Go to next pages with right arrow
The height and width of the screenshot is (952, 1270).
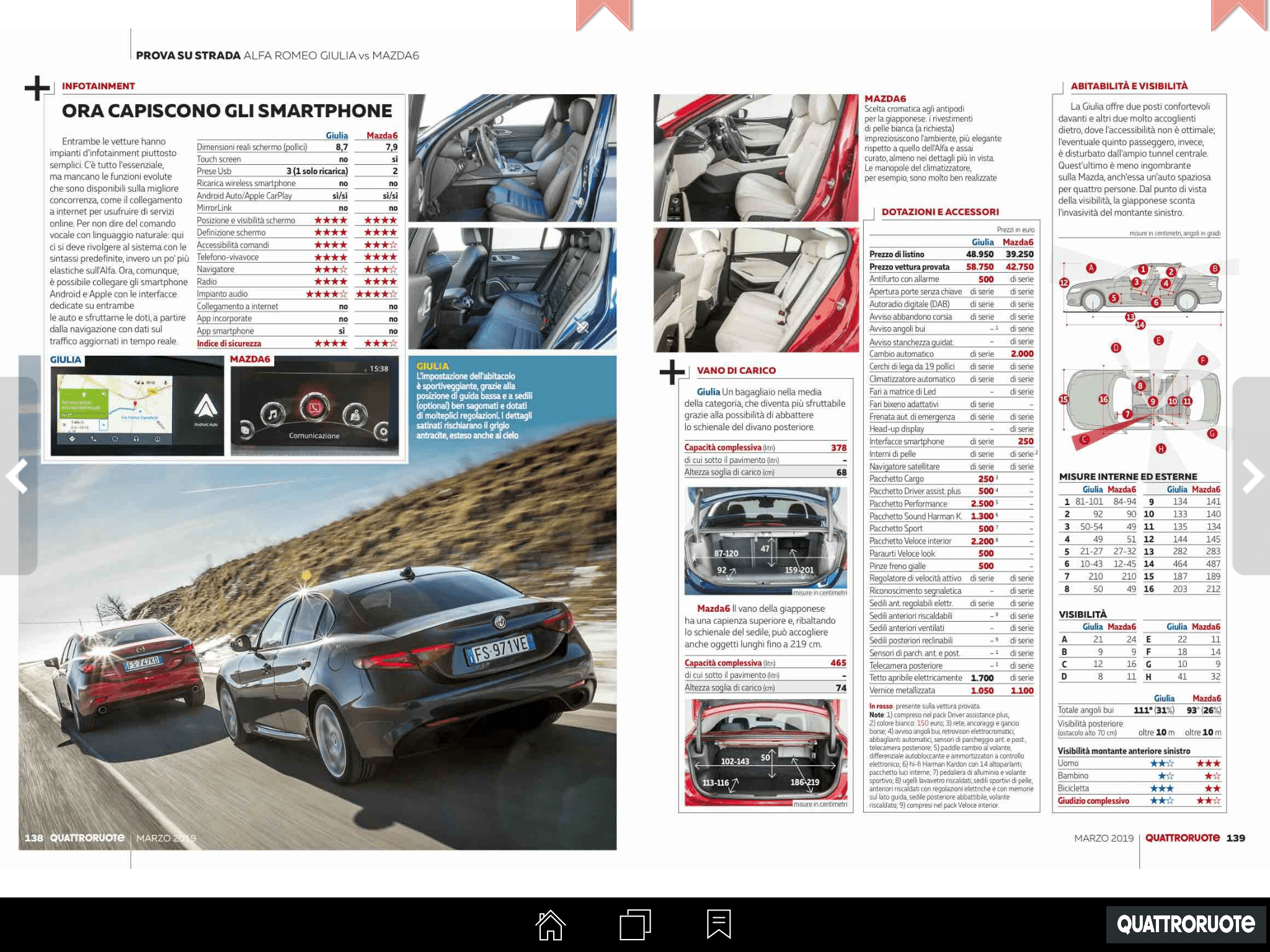click(1252, 476)
